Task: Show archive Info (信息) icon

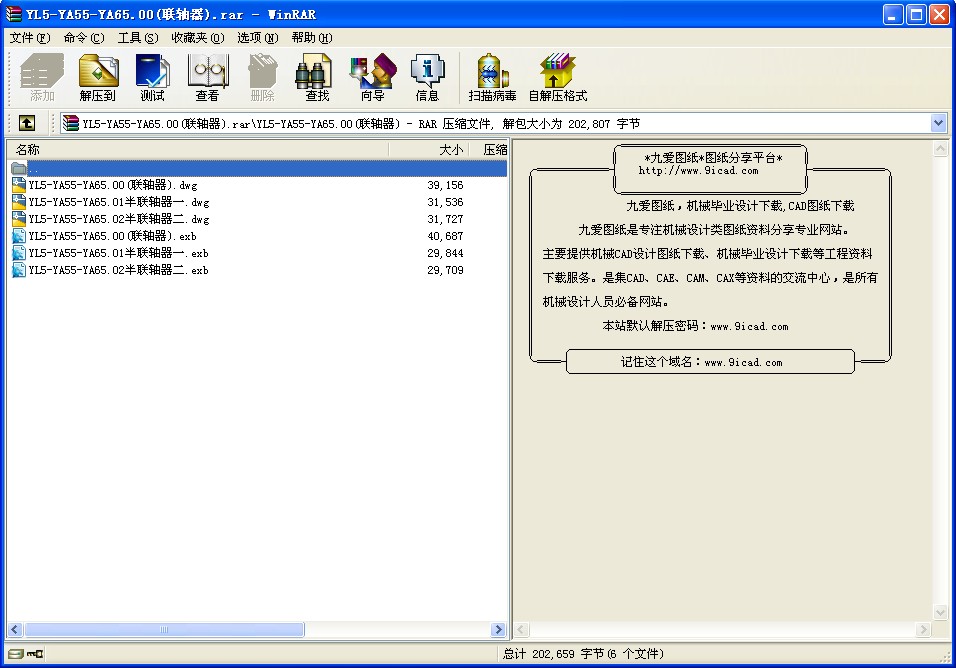Action: pos(427,77)
